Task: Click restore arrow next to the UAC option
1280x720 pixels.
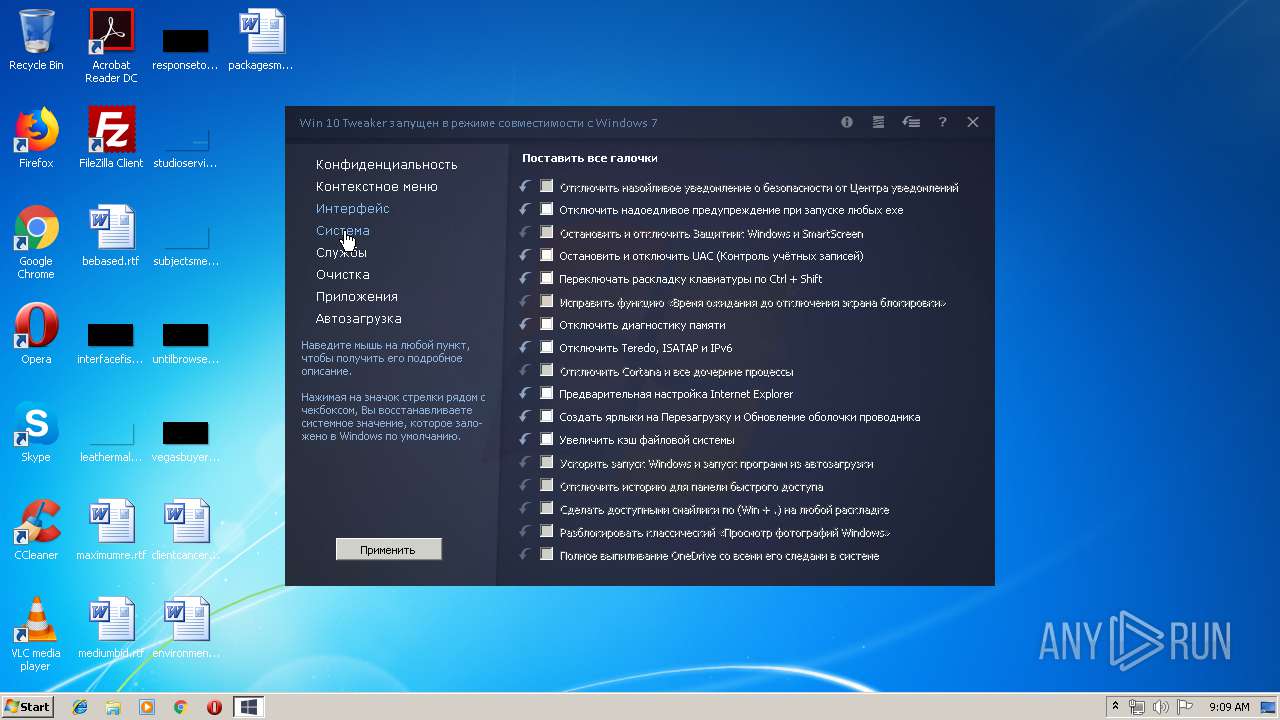Action: coord(525,255)
